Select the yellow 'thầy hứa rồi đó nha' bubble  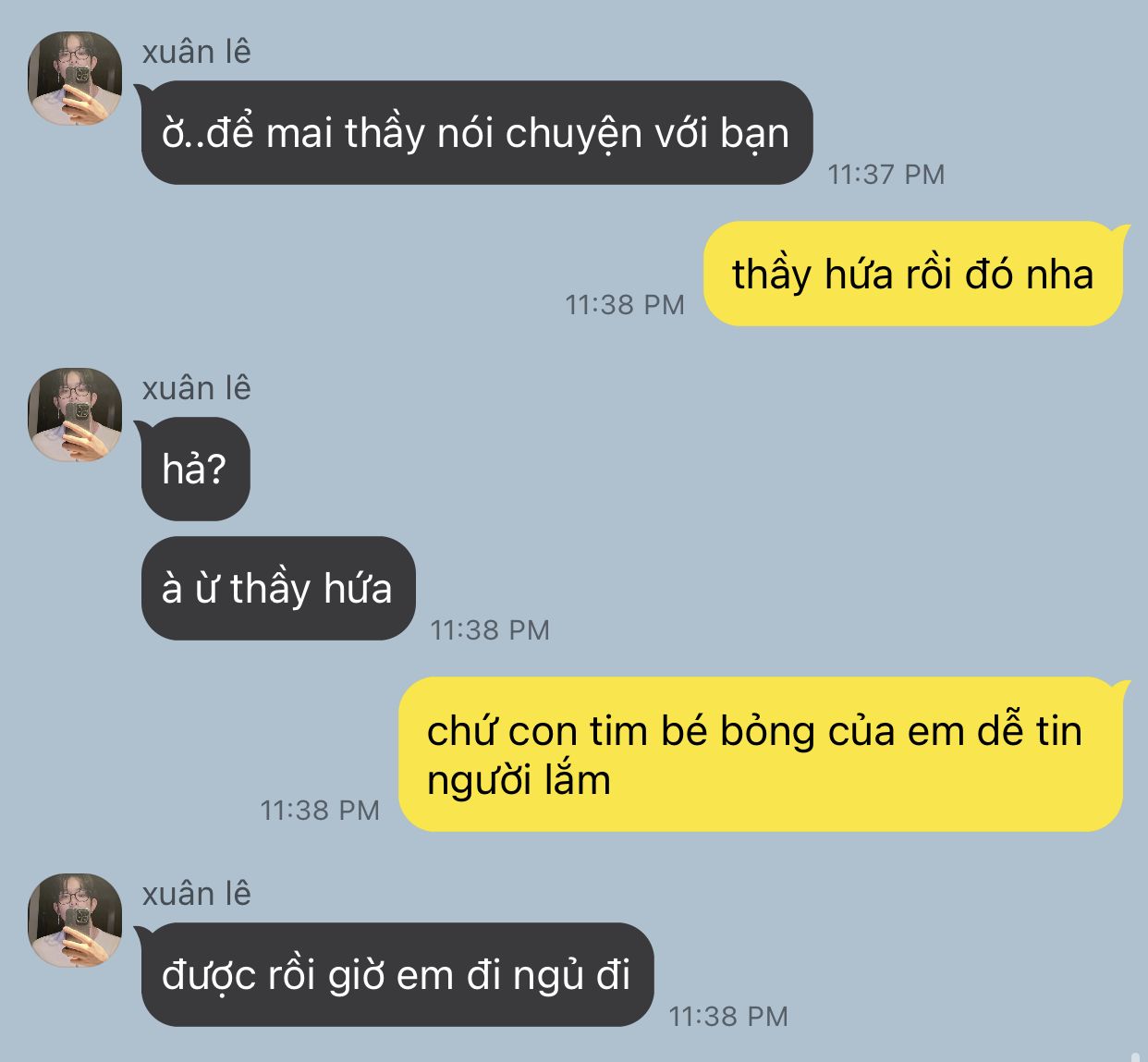pos(913,274)
